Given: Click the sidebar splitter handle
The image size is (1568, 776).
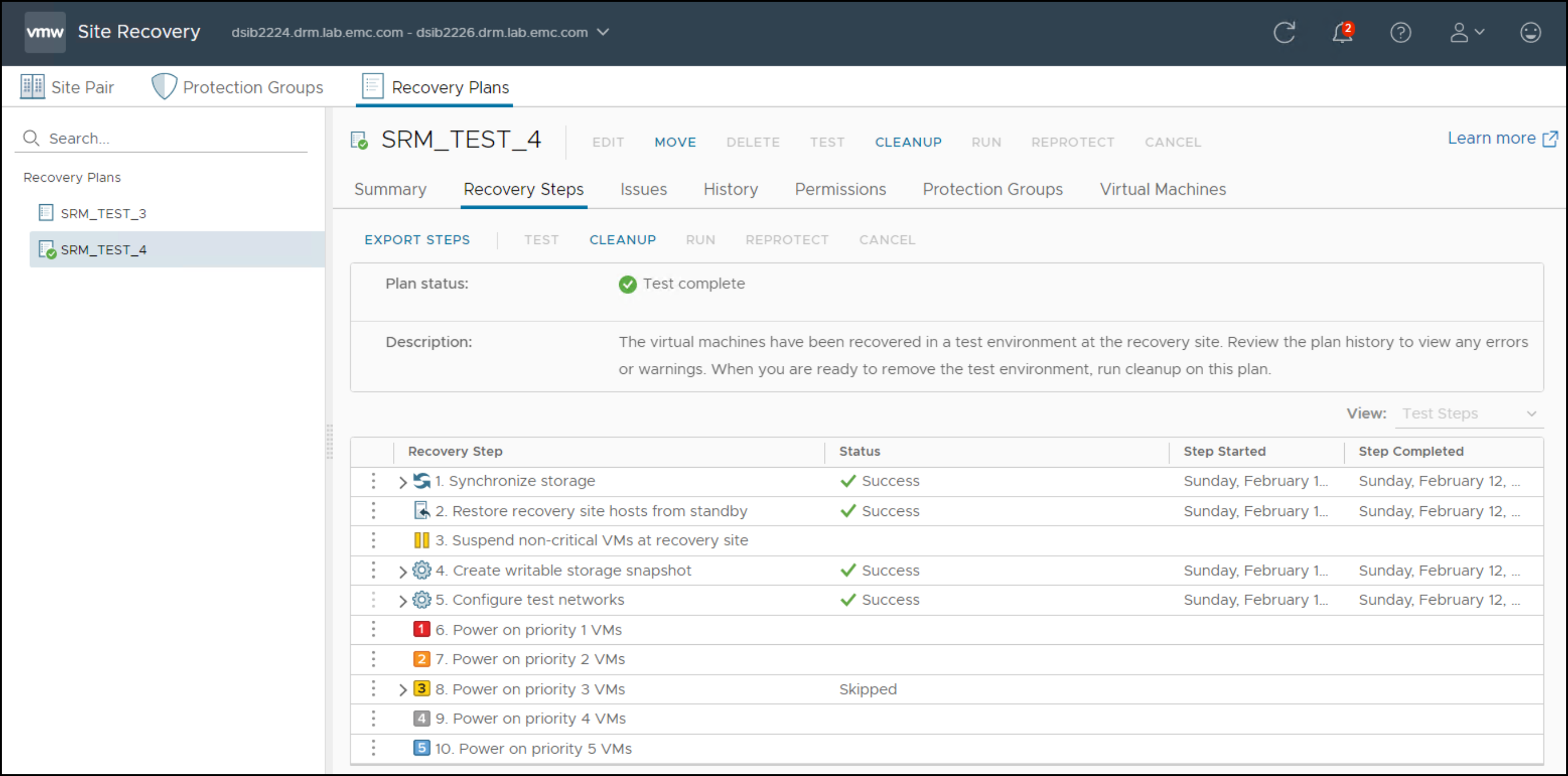Looking at the screenshot, I should [x=329, y=442].
